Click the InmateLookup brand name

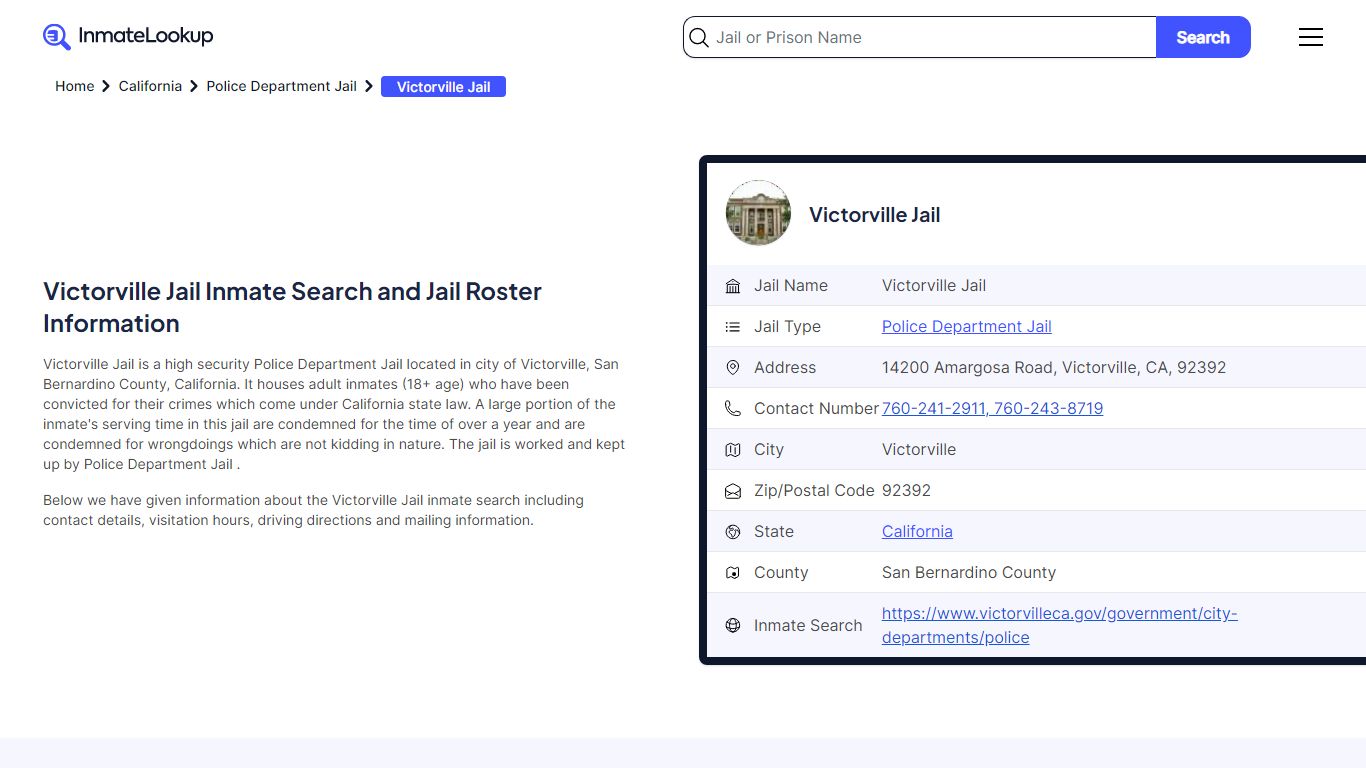coord(146,36)
